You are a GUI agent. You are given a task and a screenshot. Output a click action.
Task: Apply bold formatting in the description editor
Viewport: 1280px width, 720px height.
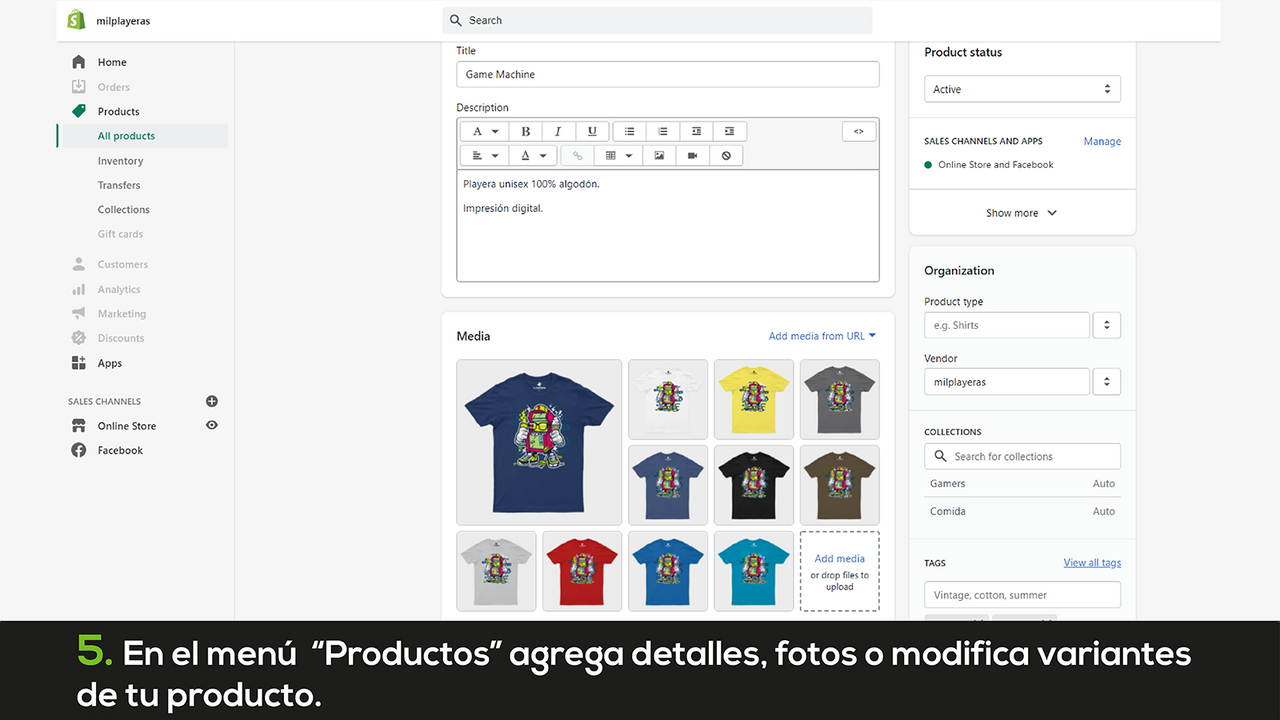pos(525,131)
